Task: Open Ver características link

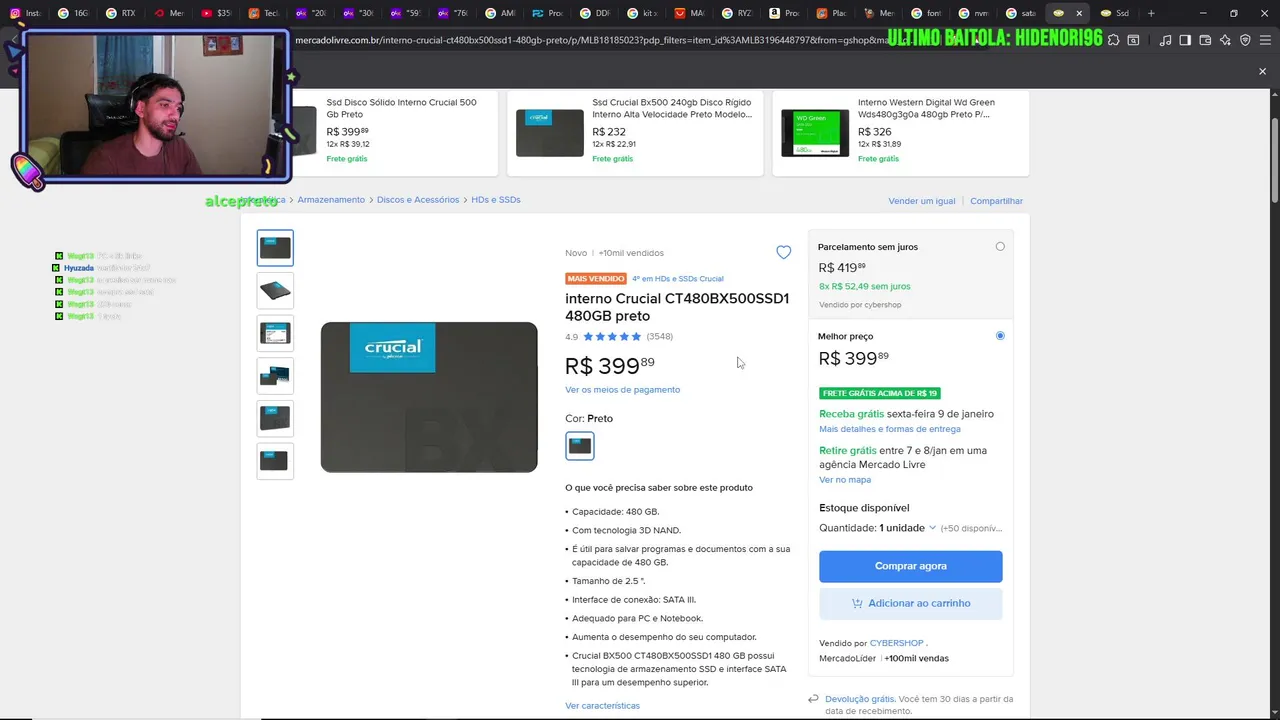Action: point(602,706)
